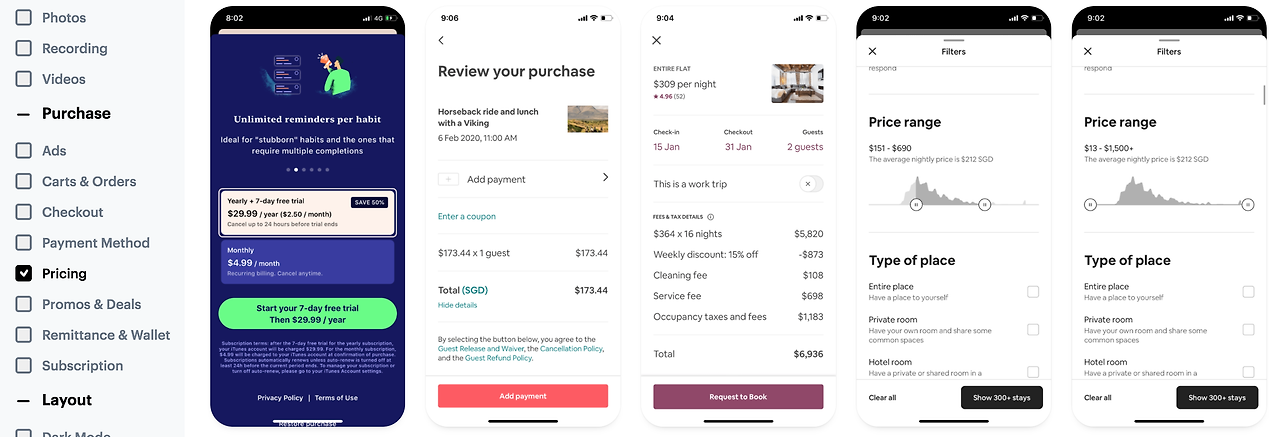
Task: Close the booking details screen with X
Action: 656,40
